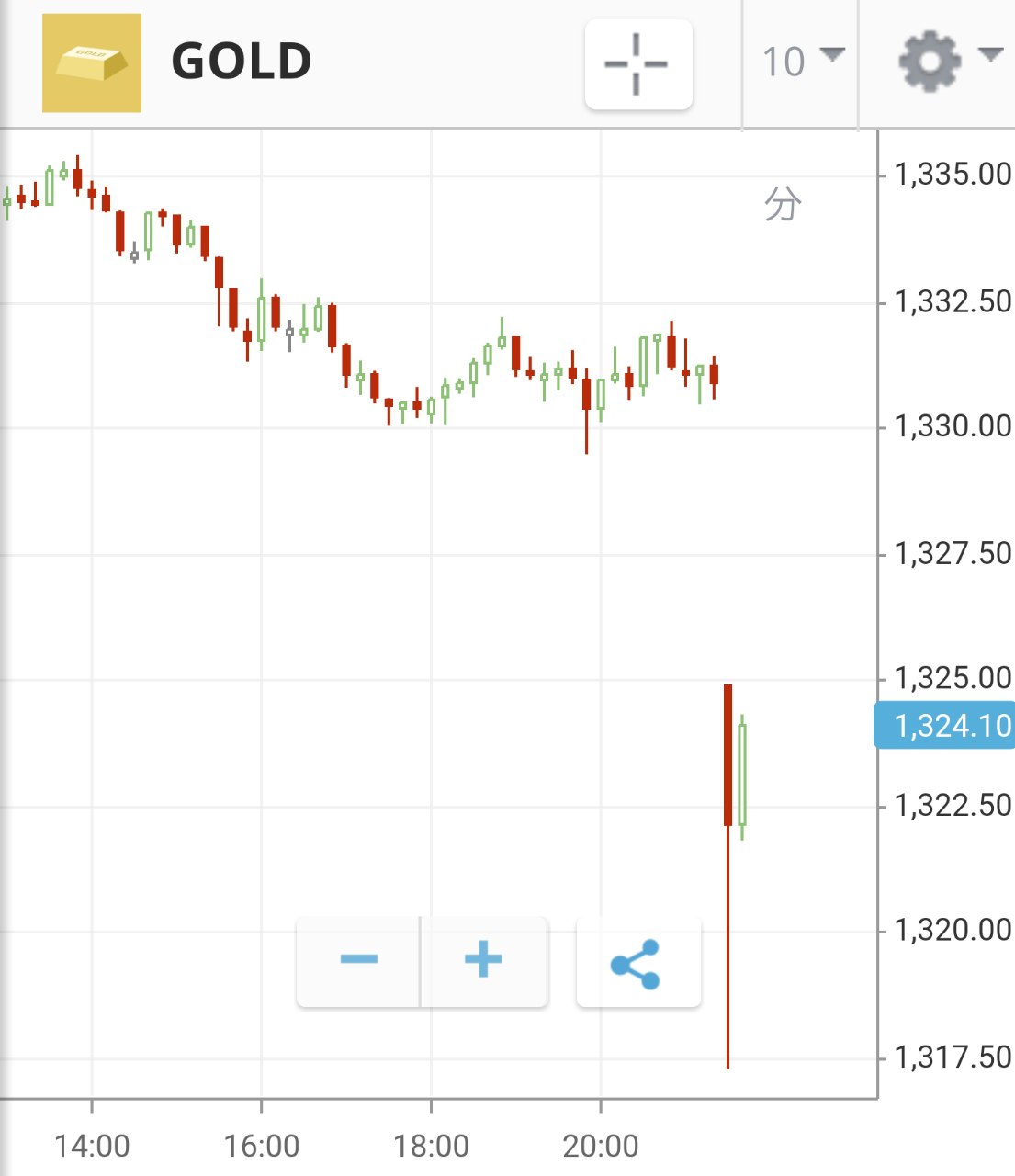Zoom in with the plus button
This screenshot has height=1176, width=1015.
[483, 961]
